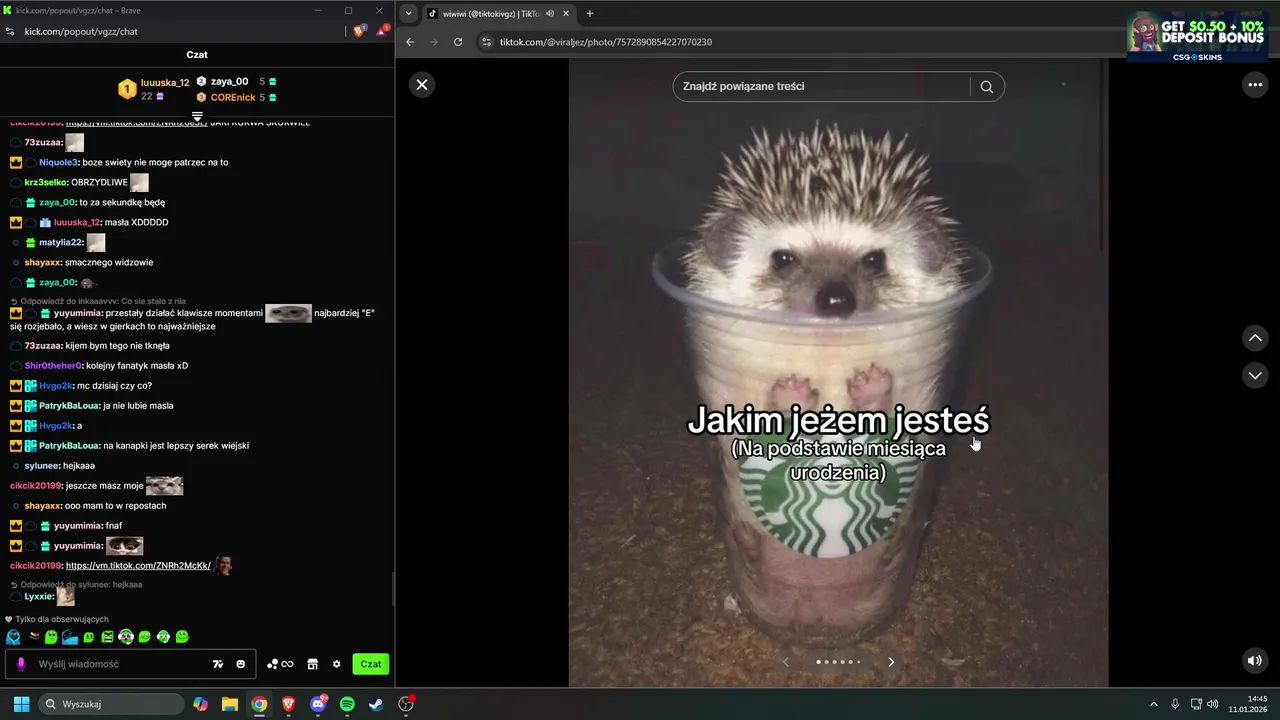1280x720 pixels.
Task: Open the emoji picker smiley icon
Action: pyautogui.click(x=241, y=664)
